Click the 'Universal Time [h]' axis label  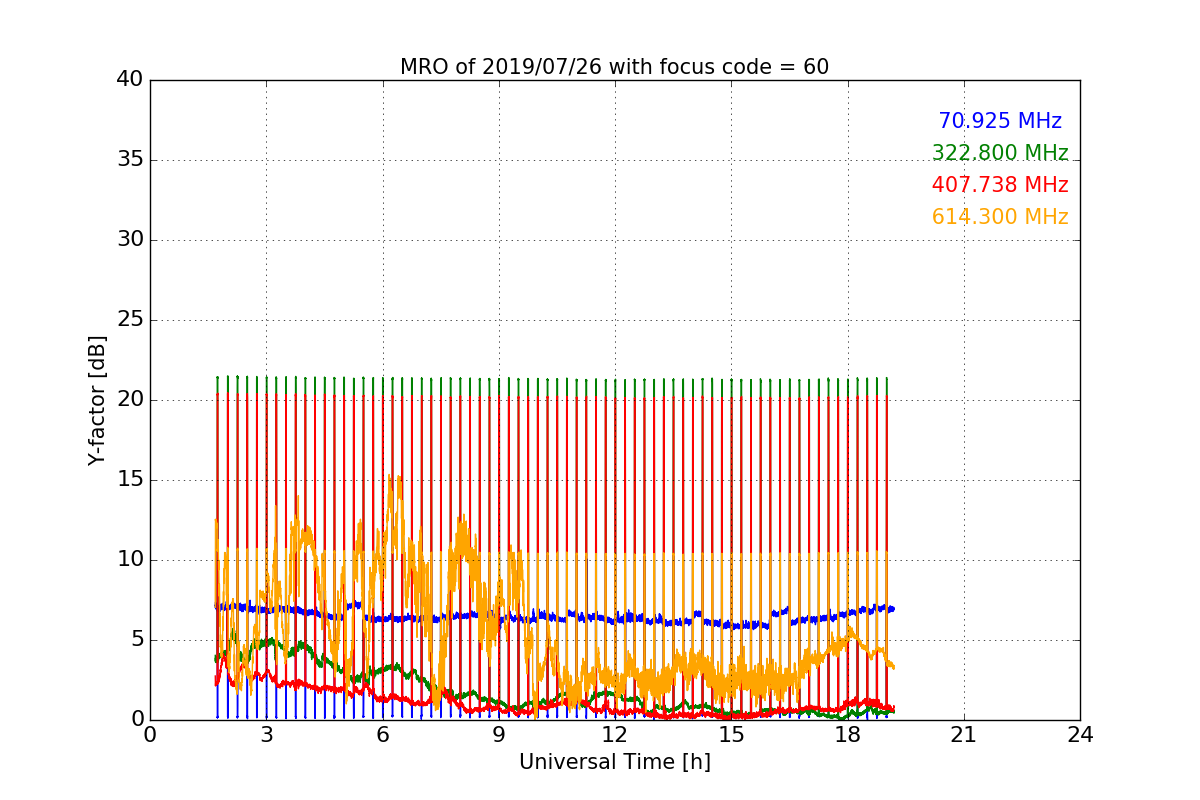[614, 762]
